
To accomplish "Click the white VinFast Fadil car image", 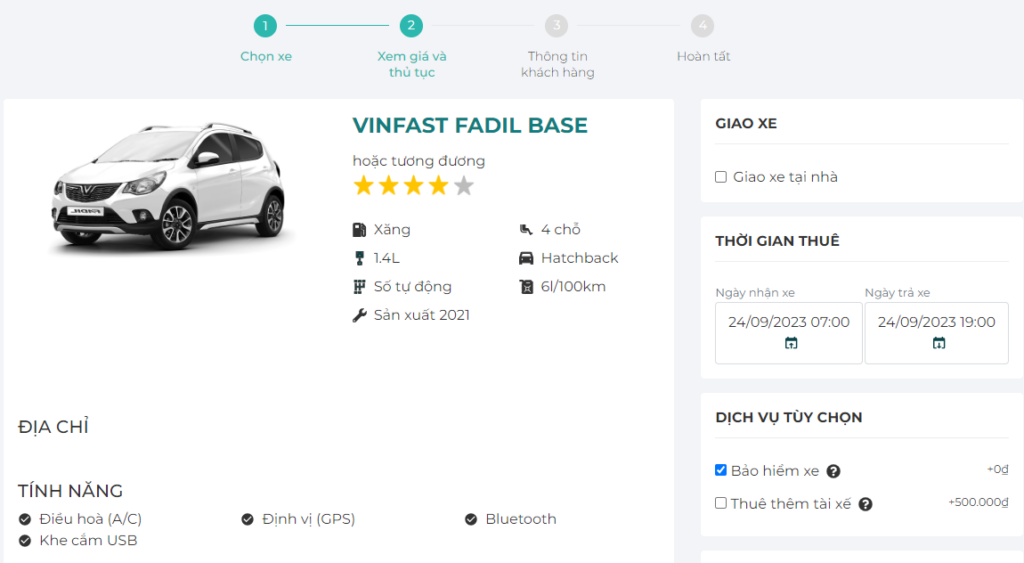I will [x=168, y=187].
